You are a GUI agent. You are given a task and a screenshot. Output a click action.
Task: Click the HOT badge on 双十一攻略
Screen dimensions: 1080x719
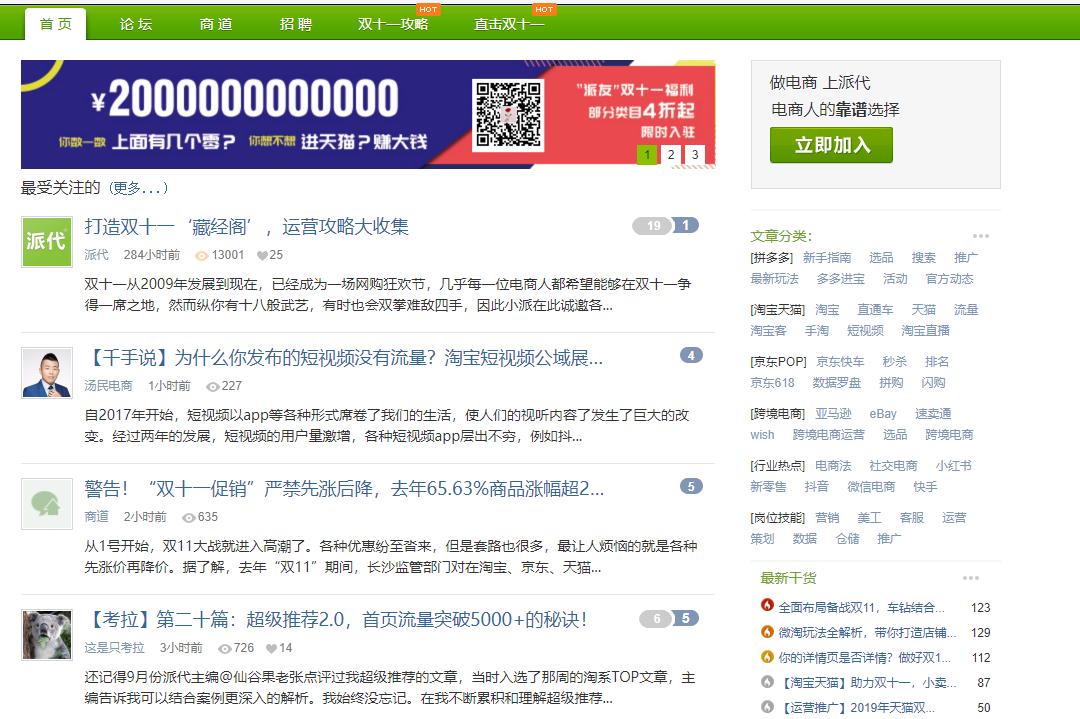coord(431,10)
